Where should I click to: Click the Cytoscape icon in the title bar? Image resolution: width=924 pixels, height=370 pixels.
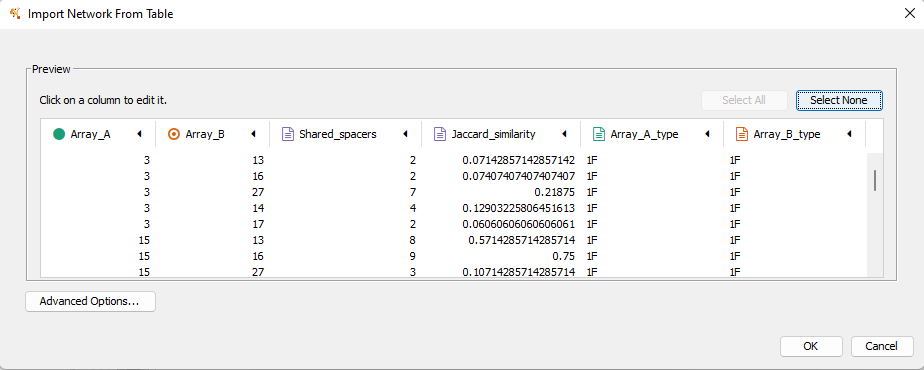[x=15, y=14]
